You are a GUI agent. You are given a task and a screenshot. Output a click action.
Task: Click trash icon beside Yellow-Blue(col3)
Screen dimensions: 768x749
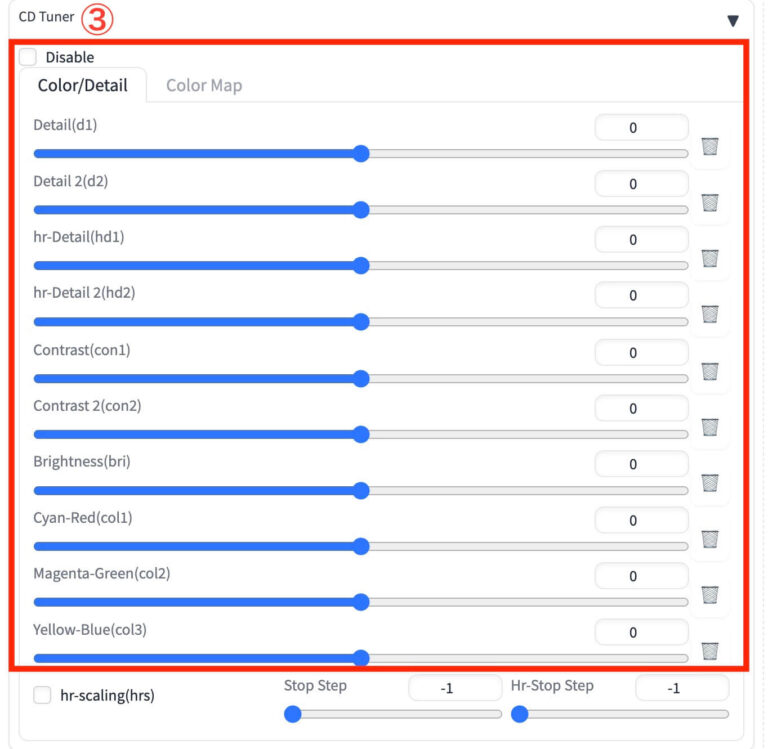point(710,651)
